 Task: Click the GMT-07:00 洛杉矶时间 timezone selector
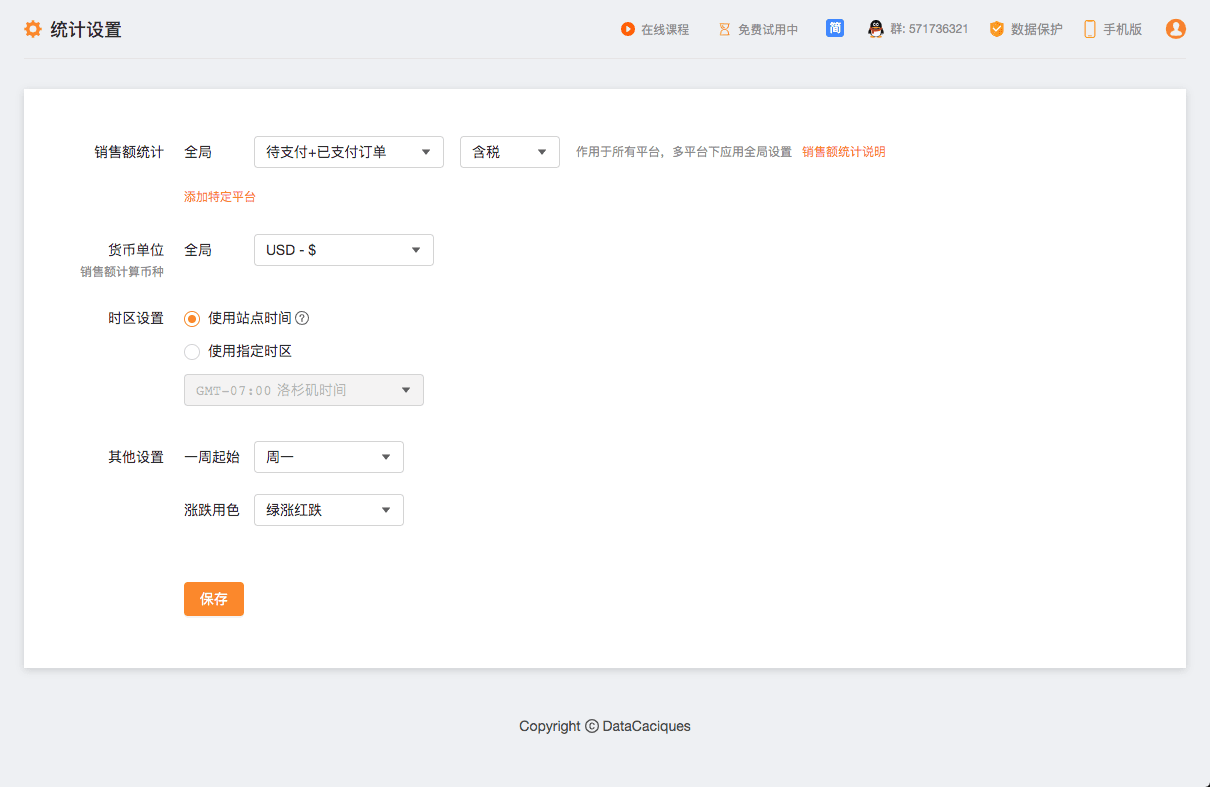[303, 390]
